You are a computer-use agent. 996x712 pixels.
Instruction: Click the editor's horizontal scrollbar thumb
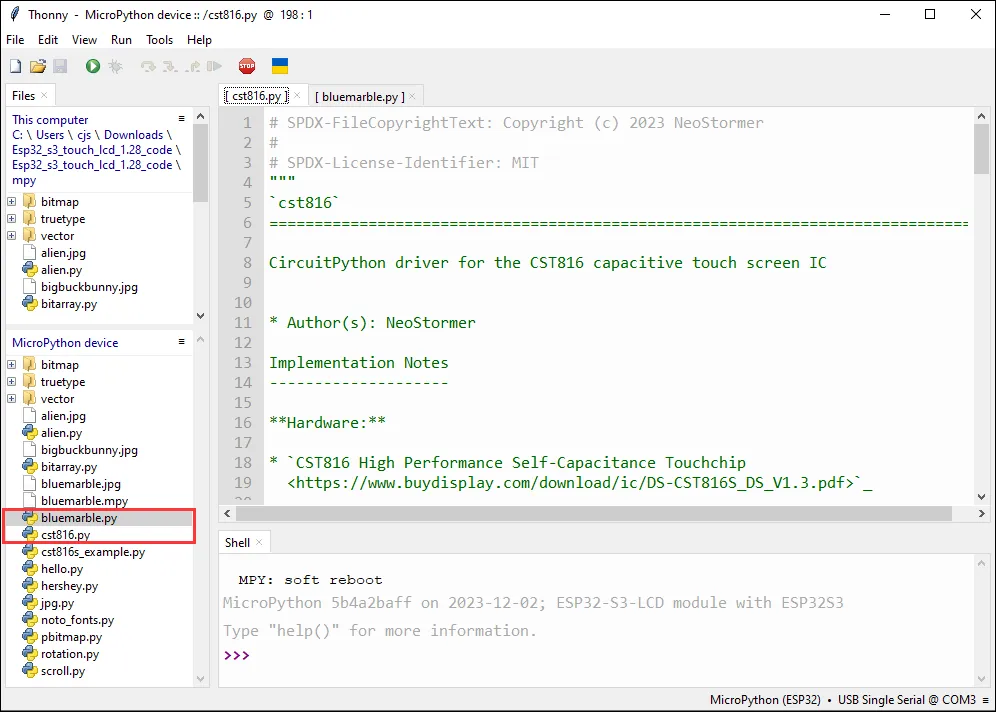click(x=590, y=513)
